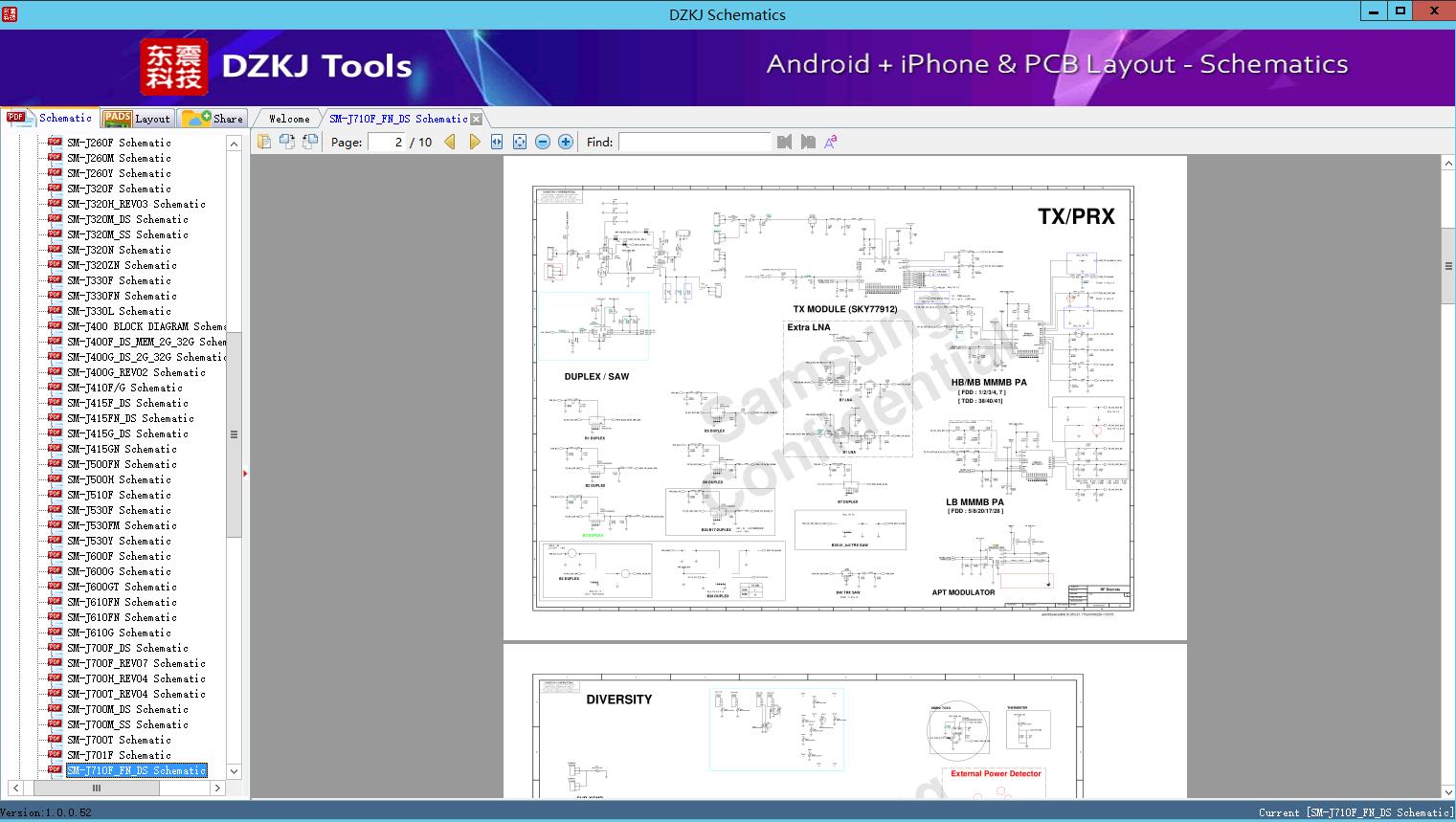
Task: Select SM-J400G_REV02 Schematic
Action: [x=136, y=372]
